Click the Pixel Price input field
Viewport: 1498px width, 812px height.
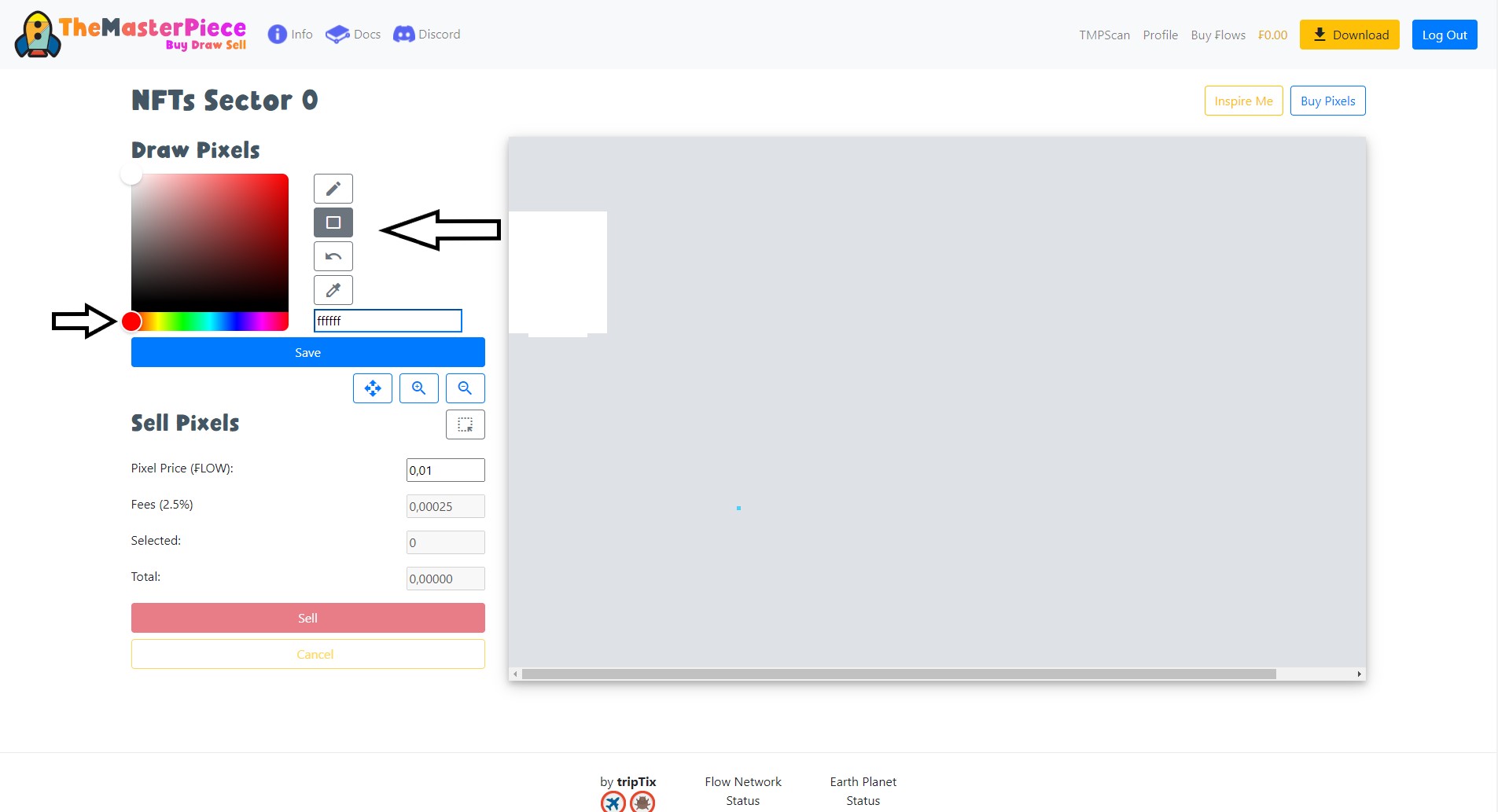tap(446, 470)
